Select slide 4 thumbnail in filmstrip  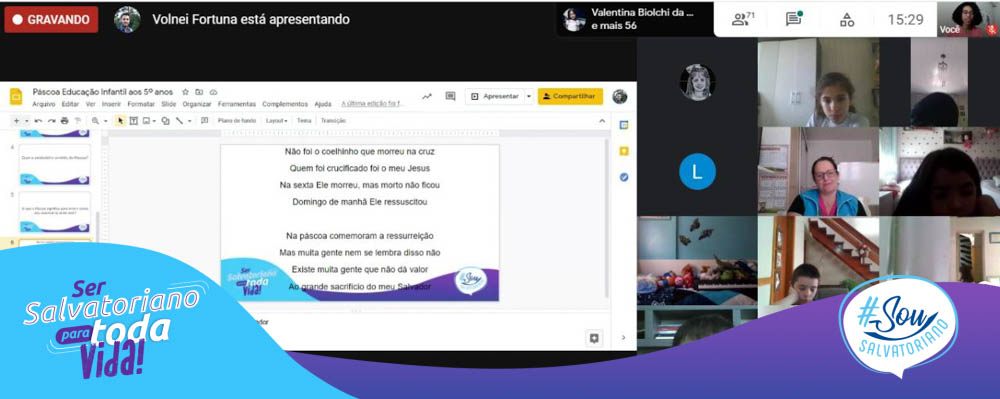pyautogui.click(x=54, y=164)
